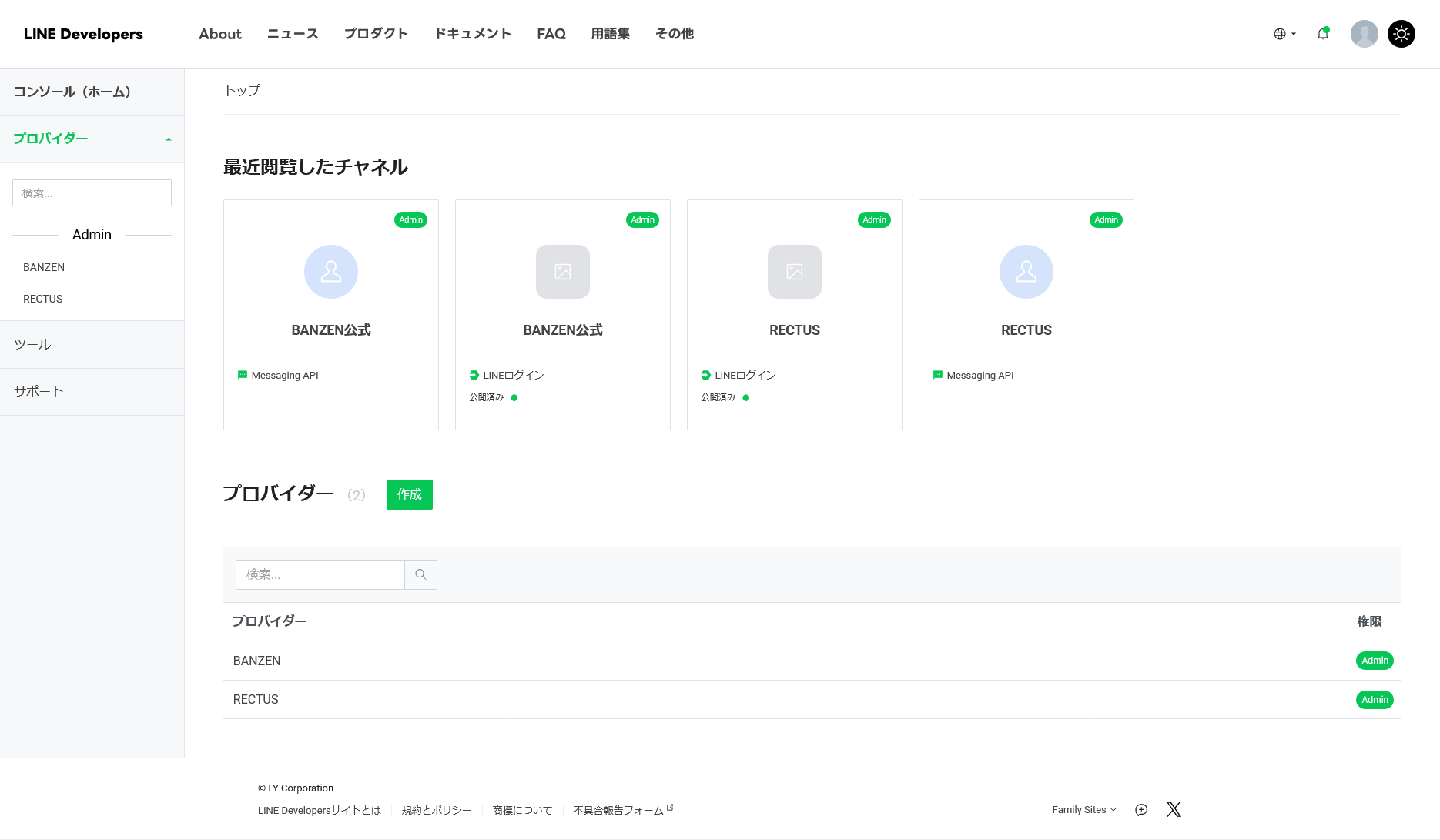The width and height of the screenshot is (1440, 840).
Task: Click the © LY Corporation text
Action: click(x=296, y=788)
